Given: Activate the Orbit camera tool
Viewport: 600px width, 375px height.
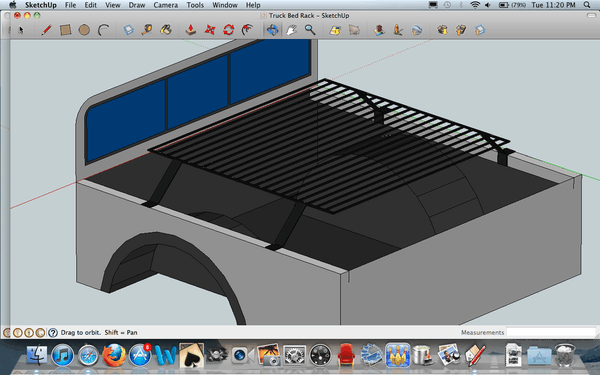Looking at the screenshot, I should [272, 30].
